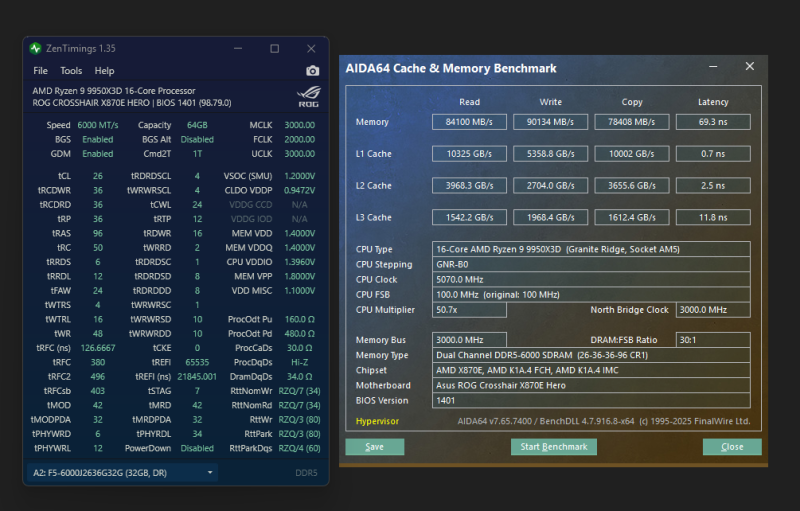The height and width of the screenshot is (511, 800).
Task: Open the Tools menu in ZenTimings
Action: pyautogui.click(x=71, y=71)
